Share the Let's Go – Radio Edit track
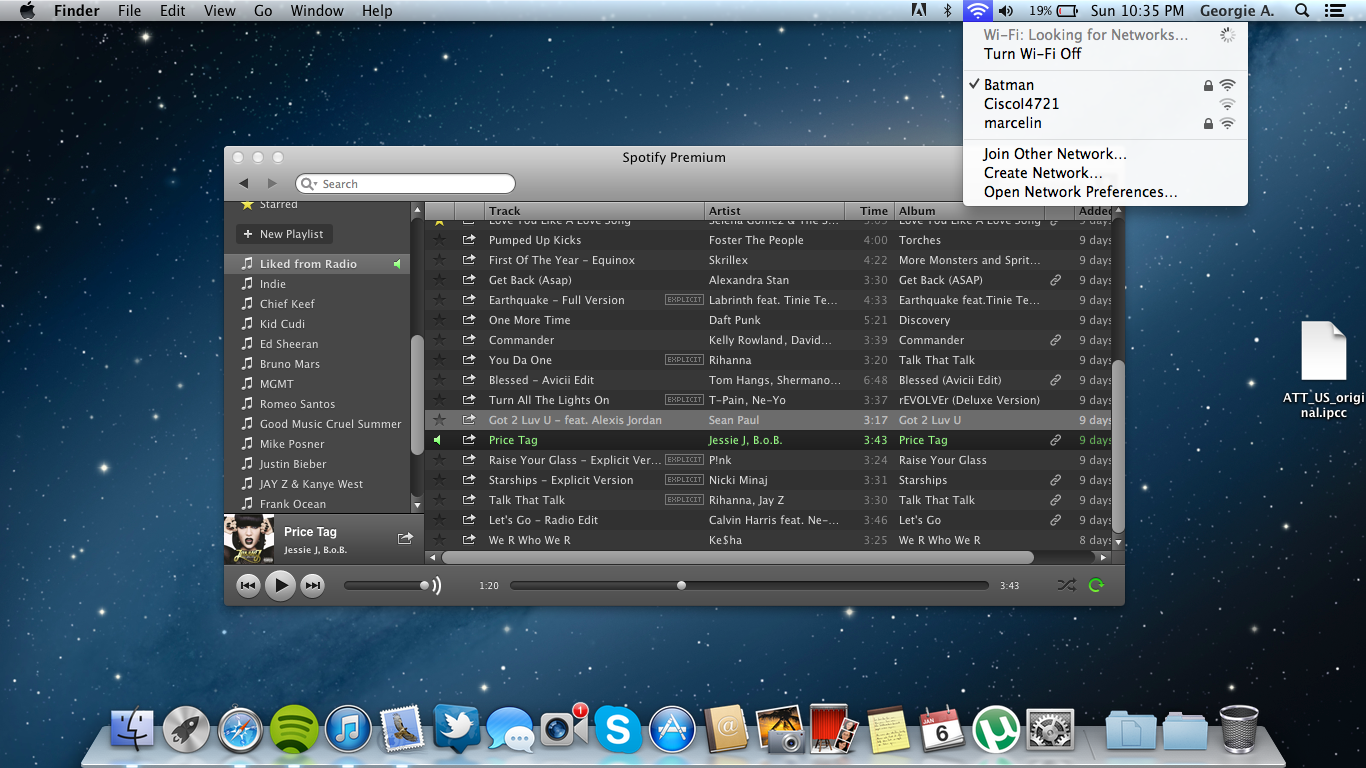Image resolution: width=1366 pixels, height=768 pixels. (x=469, y=520)
